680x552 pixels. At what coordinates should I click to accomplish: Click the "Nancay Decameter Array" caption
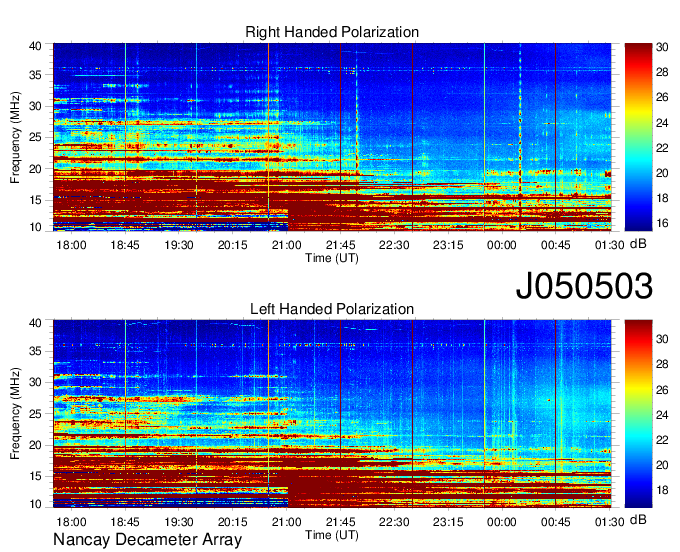pos(147,540)
